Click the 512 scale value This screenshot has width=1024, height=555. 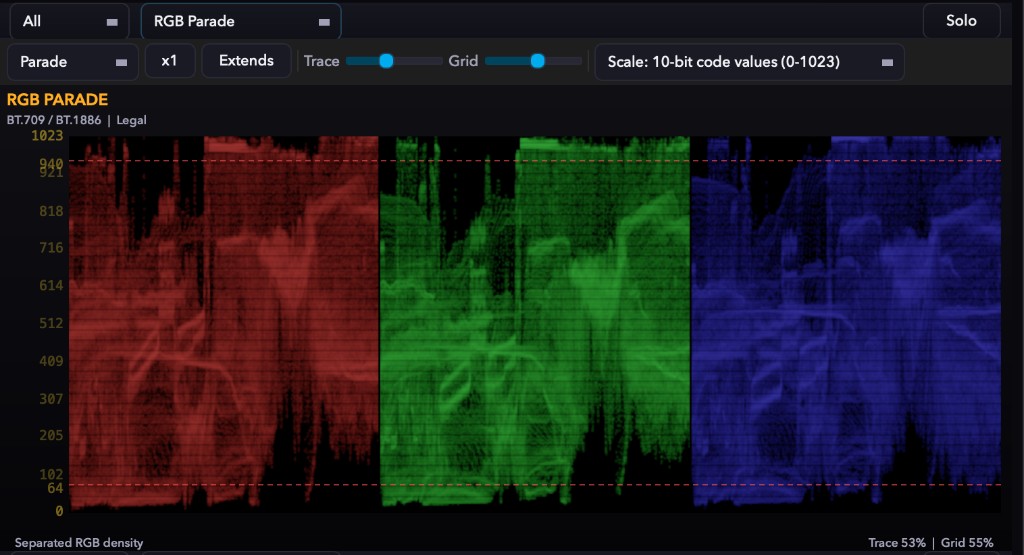click(51, 323)
